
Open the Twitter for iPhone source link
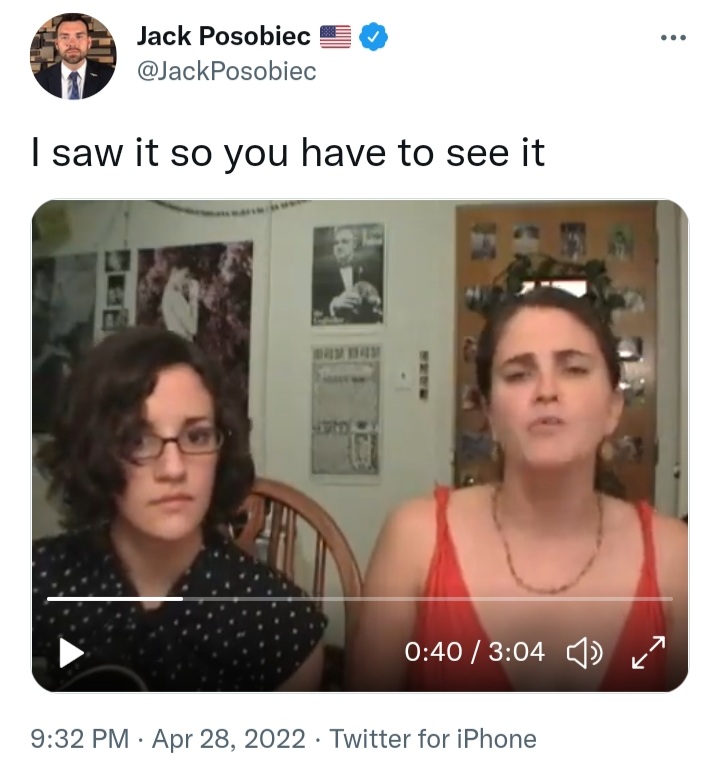433,739
